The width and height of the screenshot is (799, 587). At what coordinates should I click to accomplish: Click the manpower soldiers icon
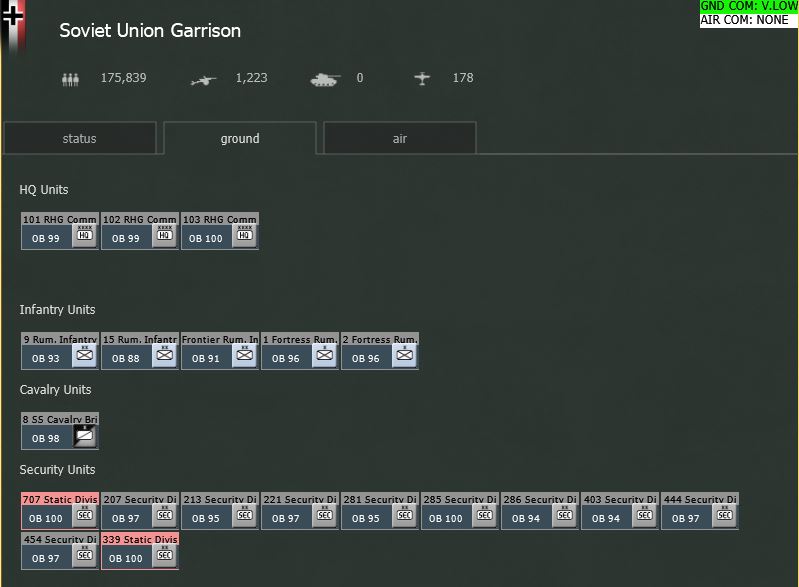pyautogui.click(x=70, y=79)
